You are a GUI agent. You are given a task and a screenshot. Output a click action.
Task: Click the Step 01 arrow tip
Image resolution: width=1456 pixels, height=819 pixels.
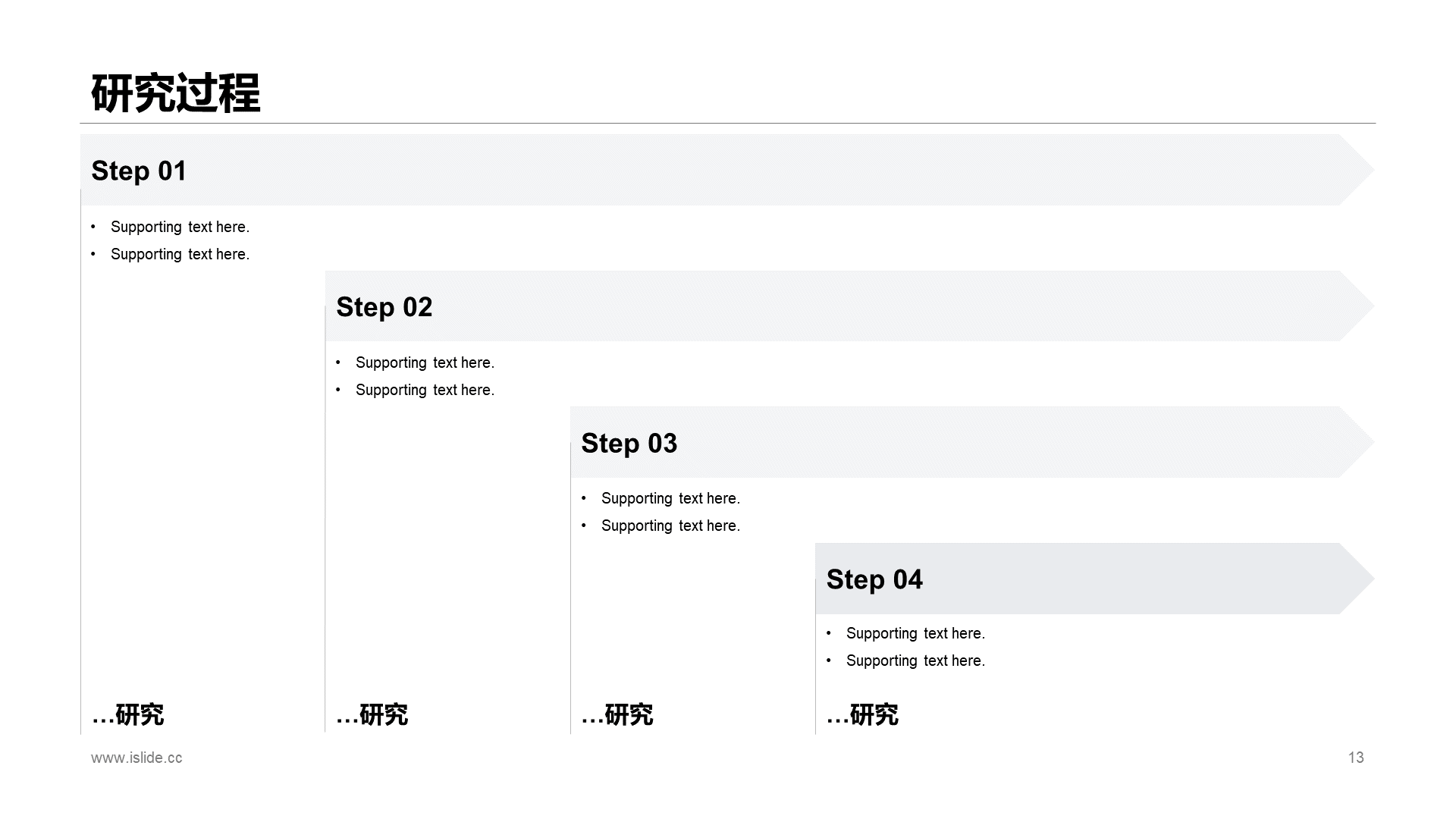[1357, 170]
